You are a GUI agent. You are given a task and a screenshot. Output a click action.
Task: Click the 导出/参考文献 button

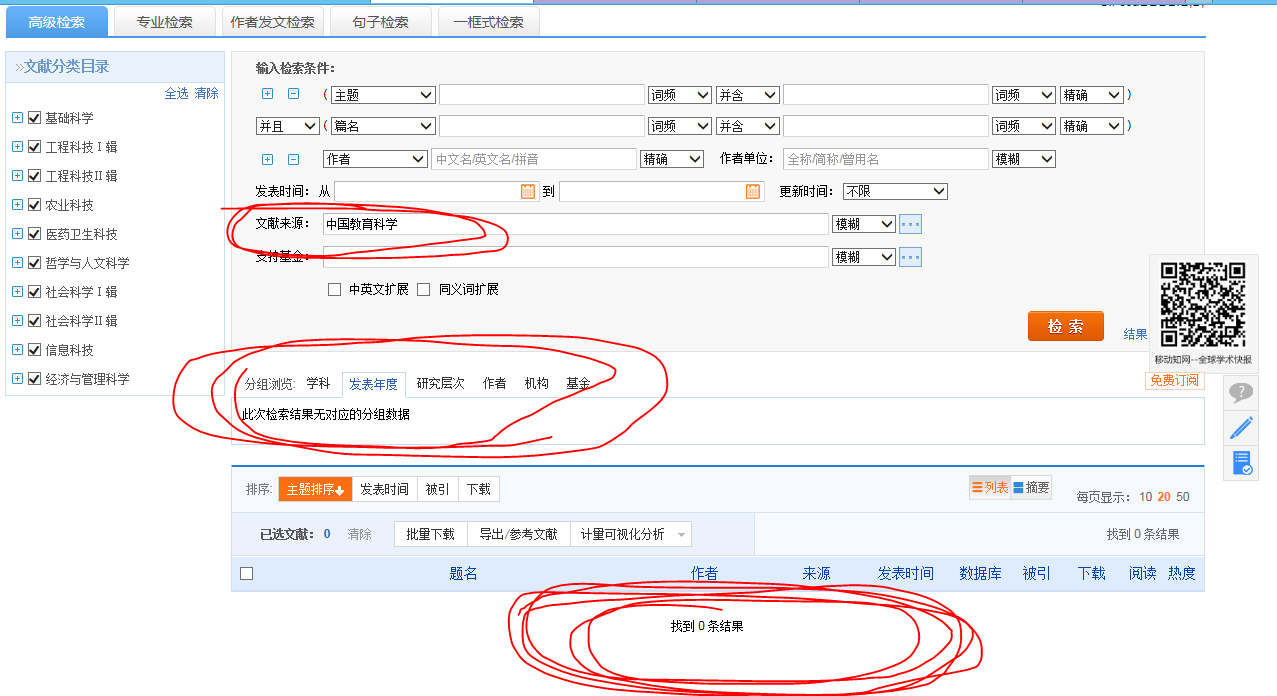517,534
